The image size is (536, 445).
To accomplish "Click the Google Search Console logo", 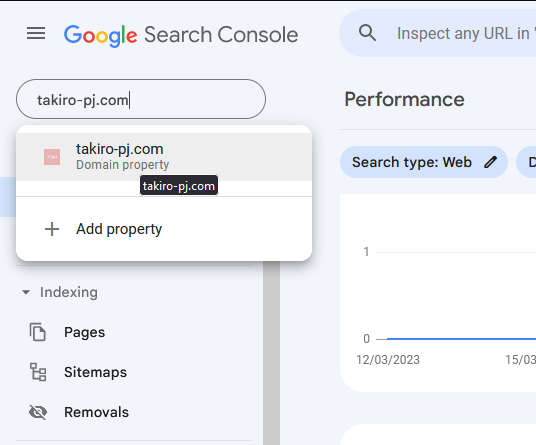I will (x=181, y=35).
